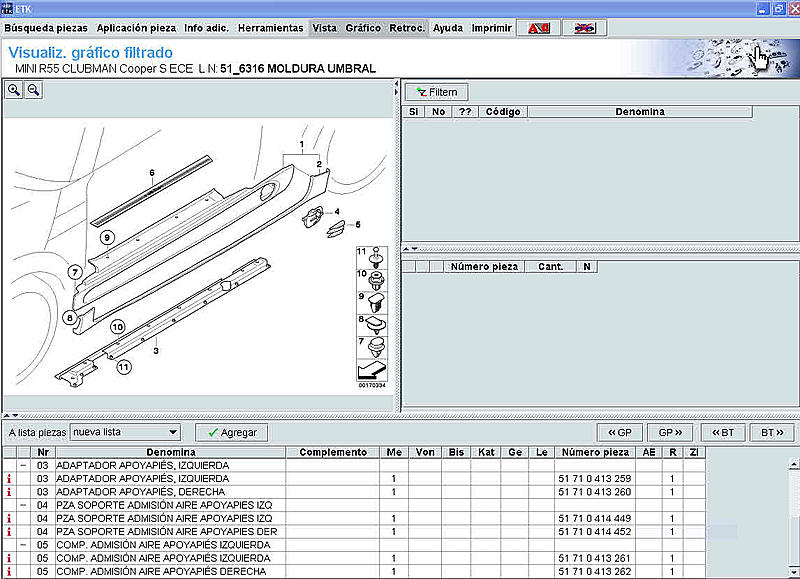
Task: Select clip 11 thumbnail in diagram legend
Action: [372, 258]
